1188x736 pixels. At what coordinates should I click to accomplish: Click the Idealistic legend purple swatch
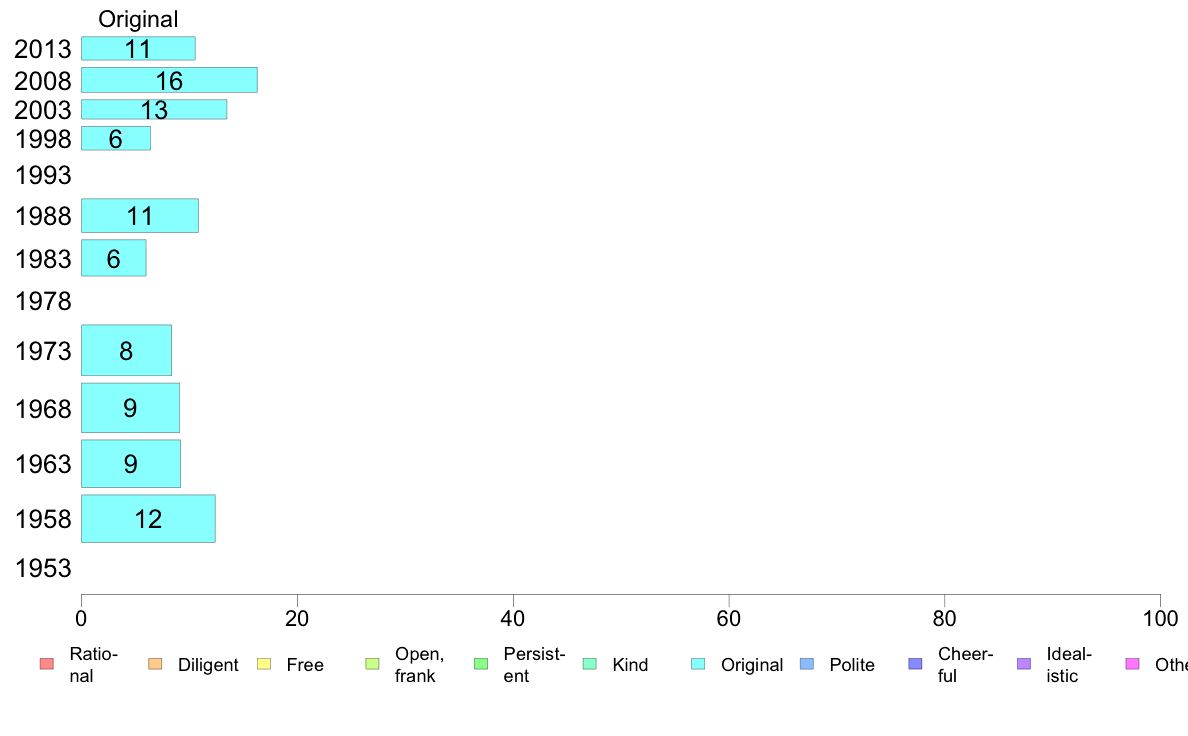(x=1024, y=664)
